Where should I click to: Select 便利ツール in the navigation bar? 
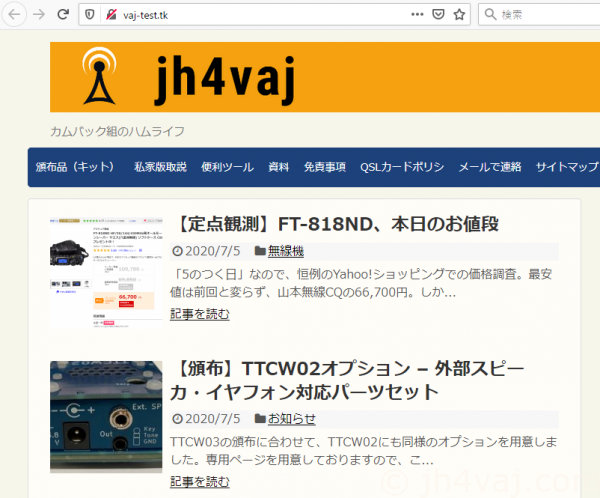click(227, 167)
